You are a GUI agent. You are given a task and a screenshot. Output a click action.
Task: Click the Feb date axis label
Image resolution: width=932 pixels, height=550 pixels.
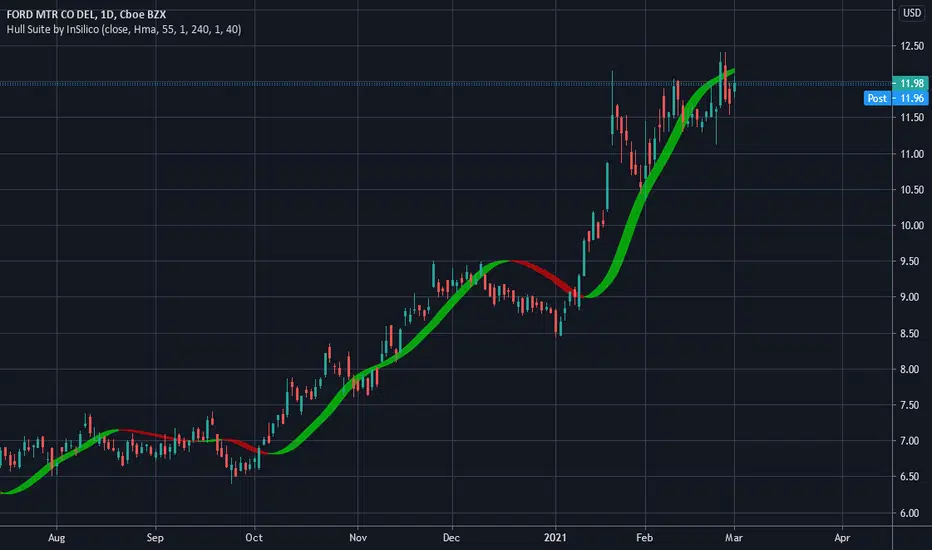[644, 538]
